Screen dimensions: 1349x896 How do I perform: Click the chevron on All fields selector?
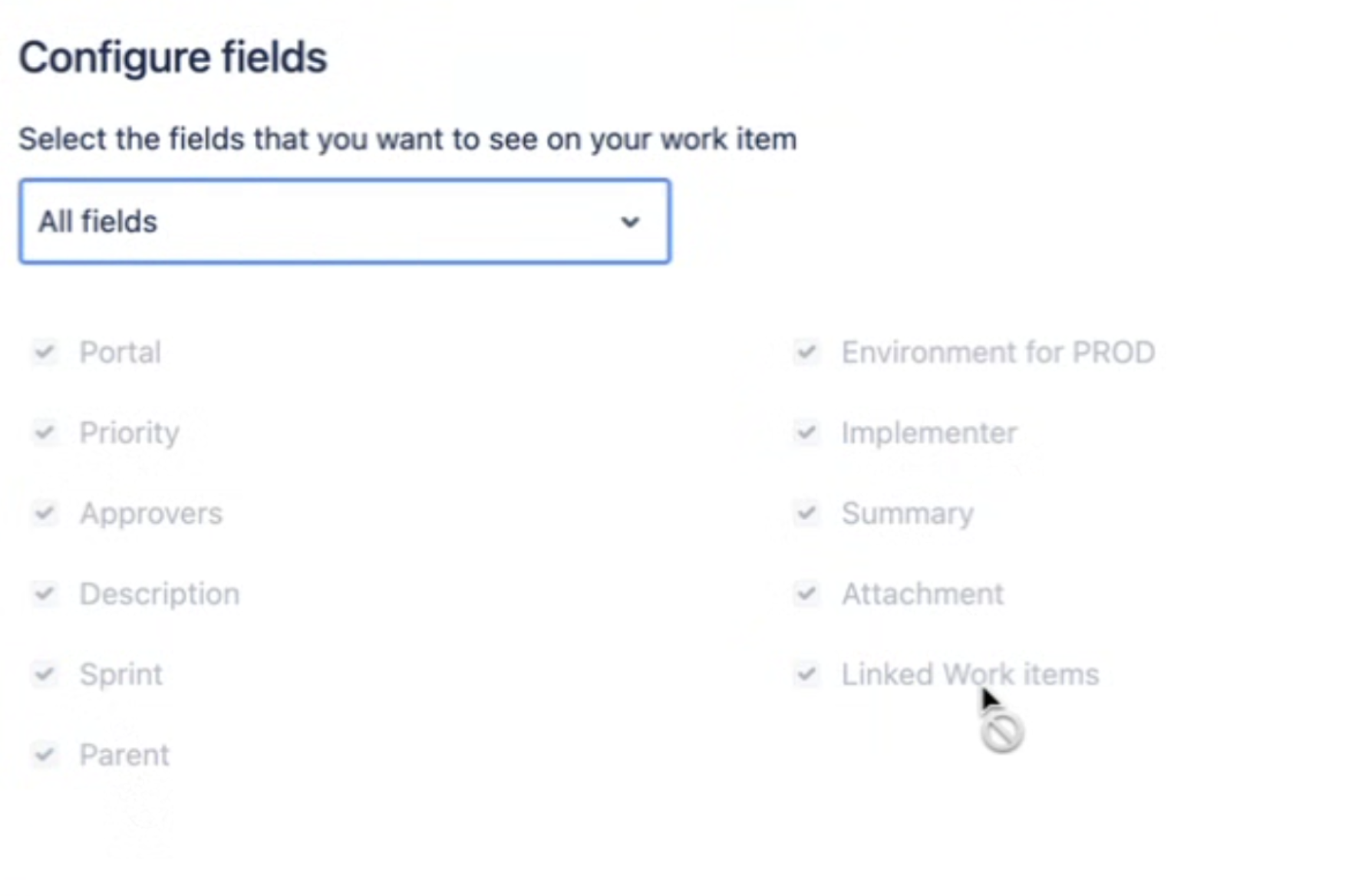tap(630, 222)
